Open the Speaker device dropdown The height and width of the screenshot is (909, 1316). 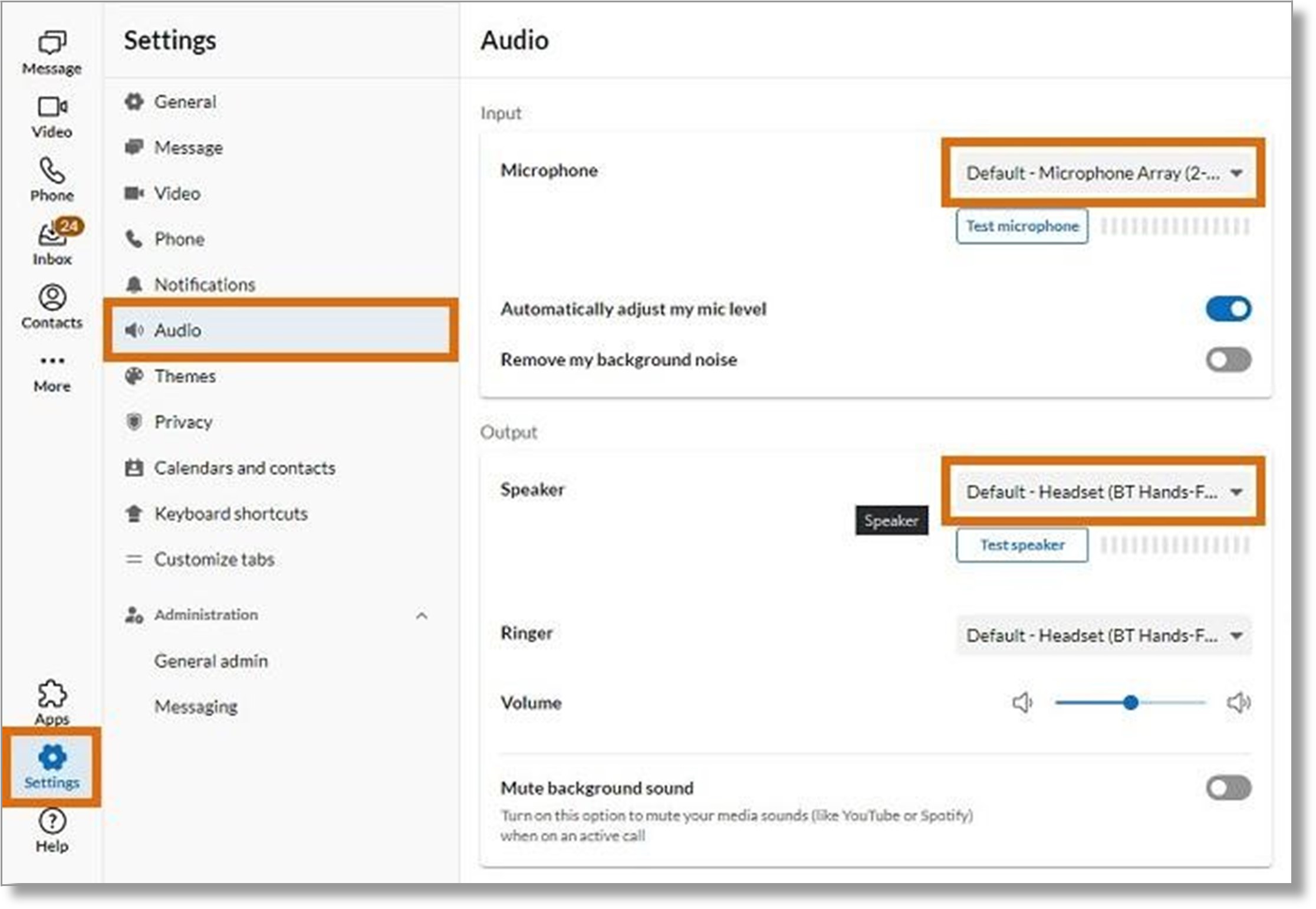tap(1103, 491)
